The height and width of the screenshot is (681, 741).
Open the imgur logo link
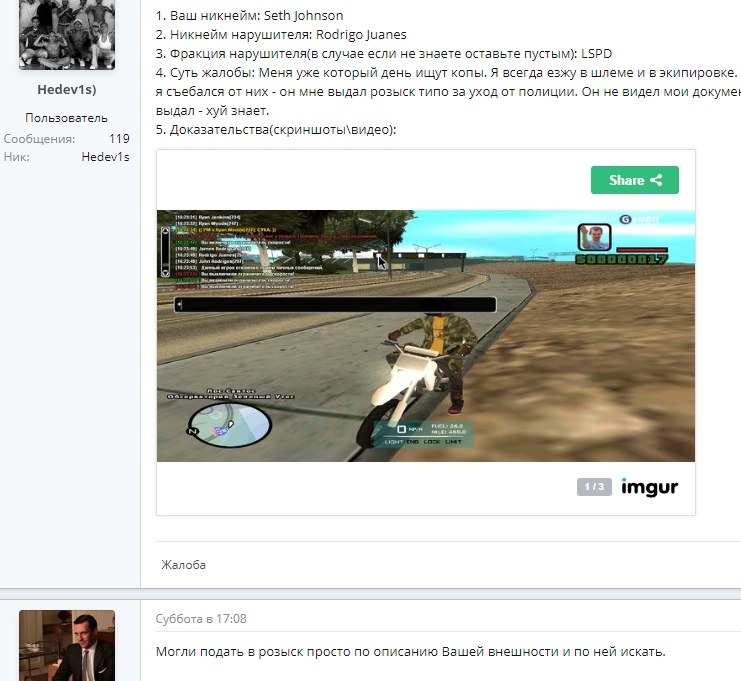pos(649,487)
